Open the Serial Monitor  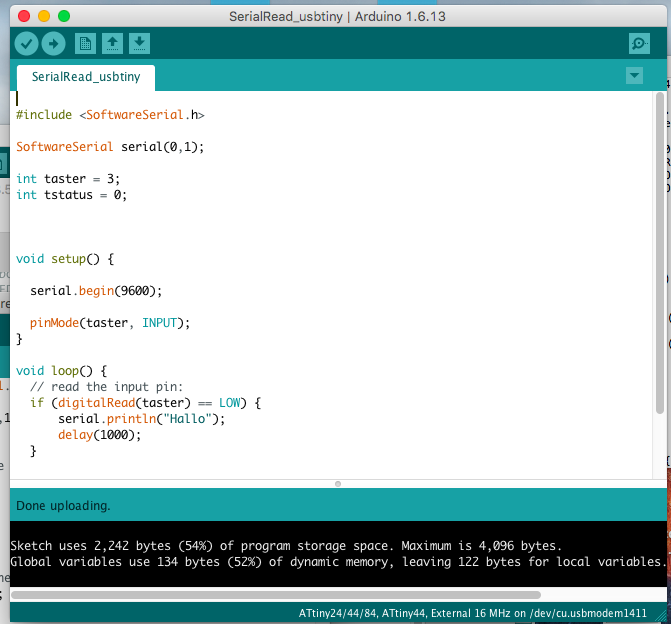point(639,44)
